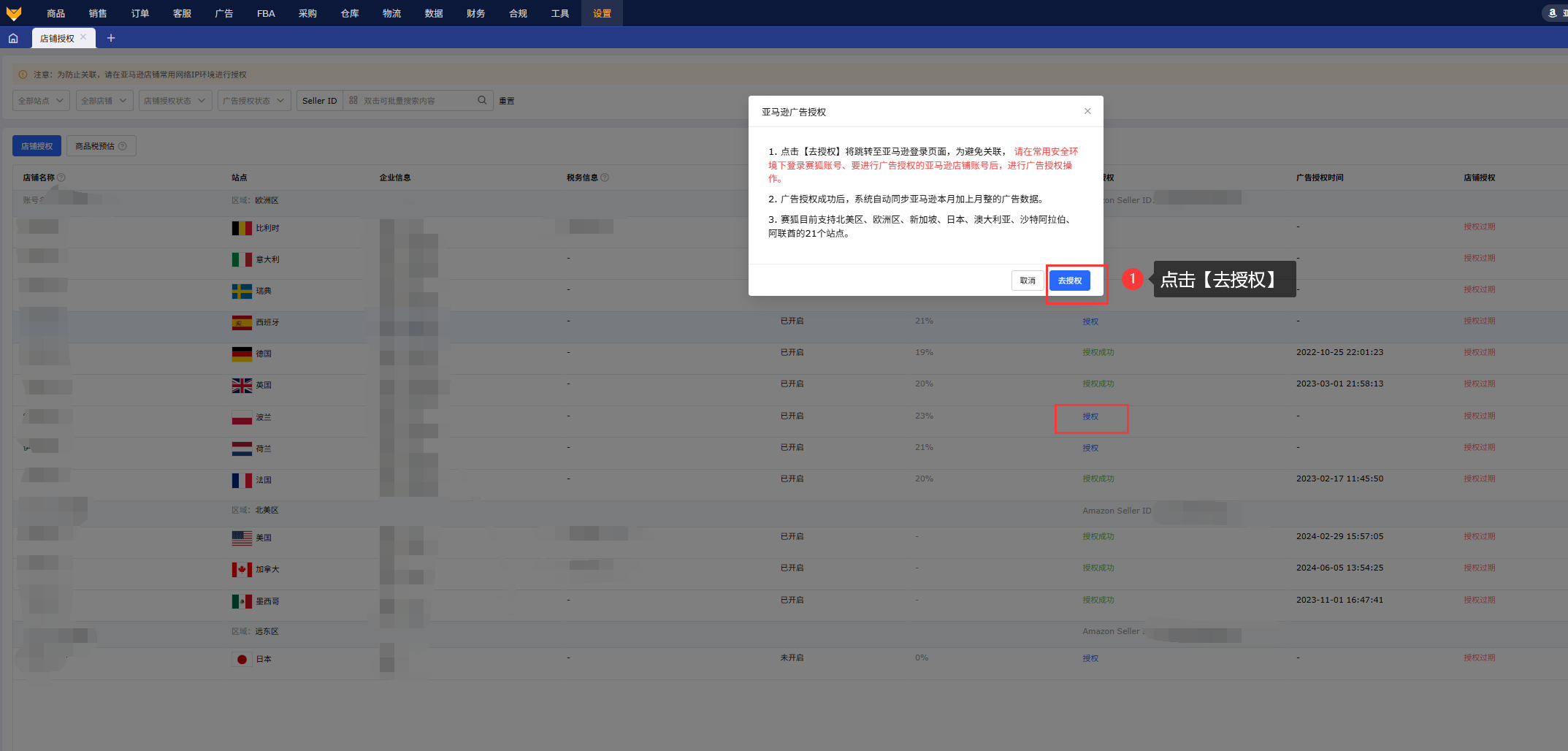Click the Seller ID search input field
This screenshot has width=1568, height=751.
418,101
